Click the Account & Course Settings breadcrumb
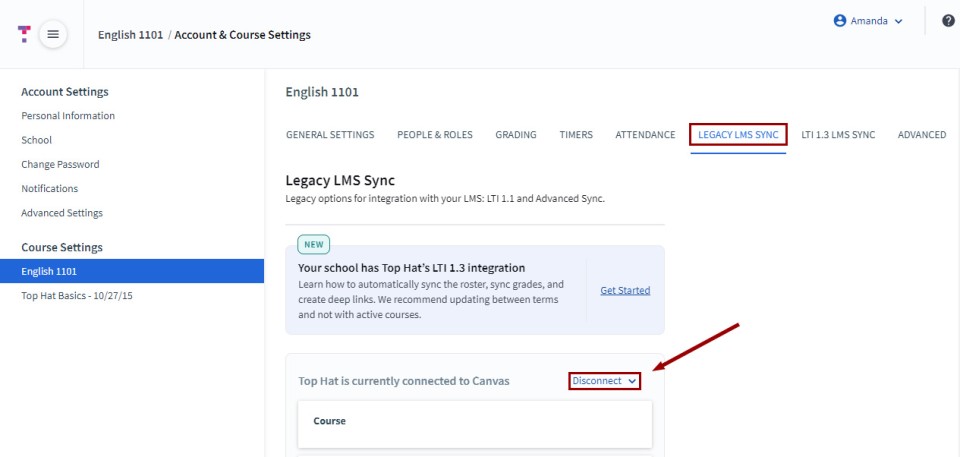The width and height of the screenshot is (960, 457). [x=242, y=35]
